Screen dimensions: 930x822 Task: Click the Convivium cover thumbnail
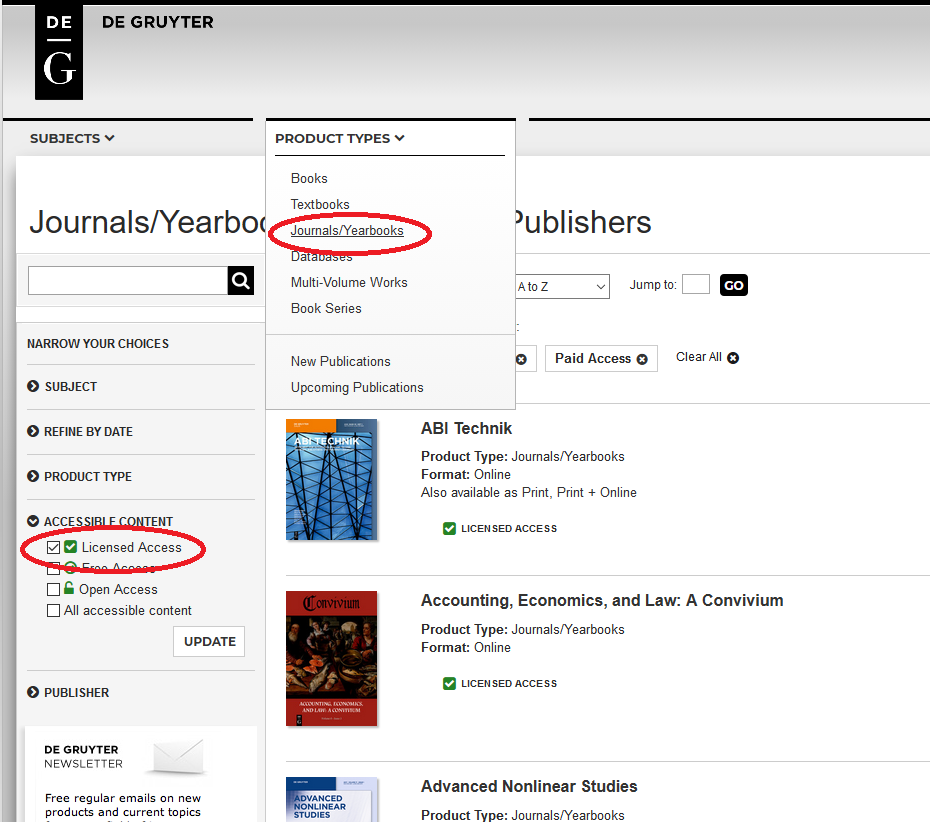point(332,658)
